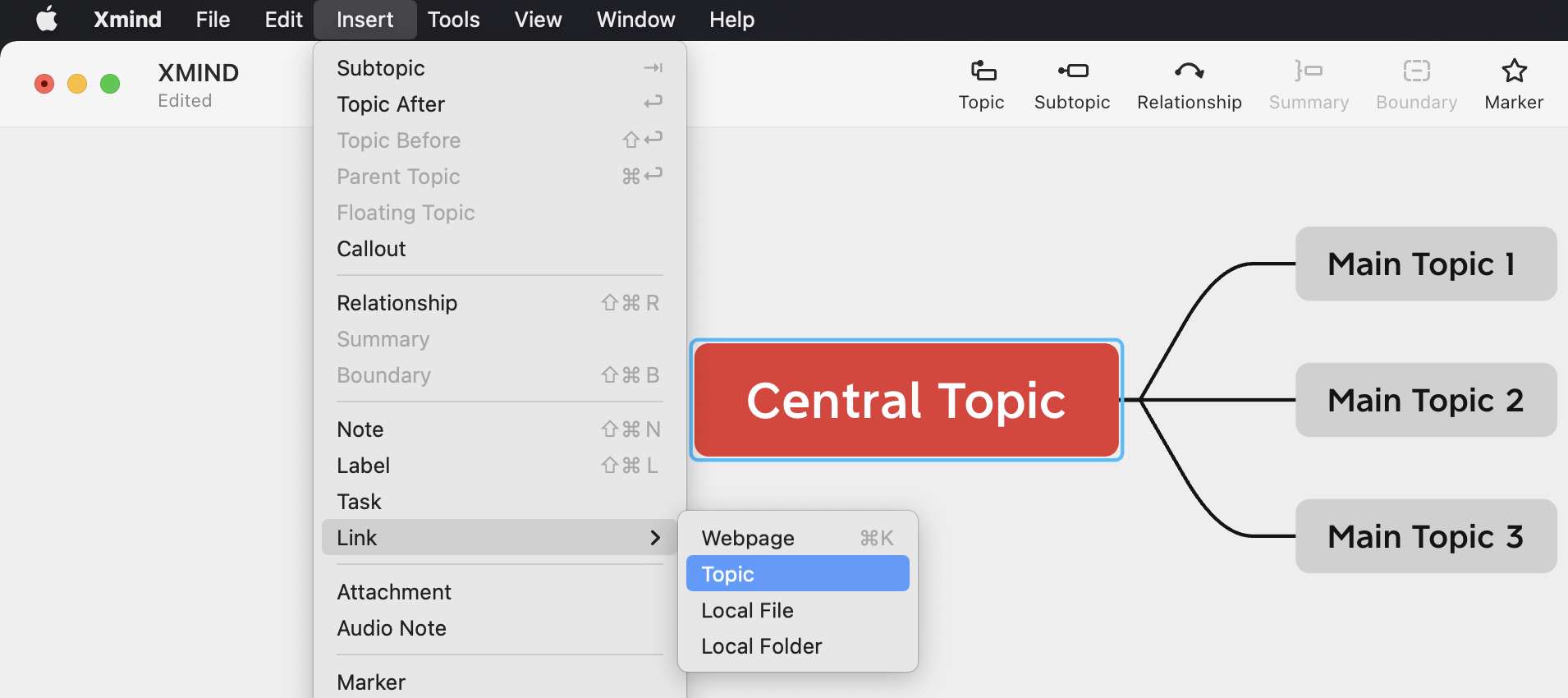
Task: Open the File menu
Action: (x=213, y=19)
